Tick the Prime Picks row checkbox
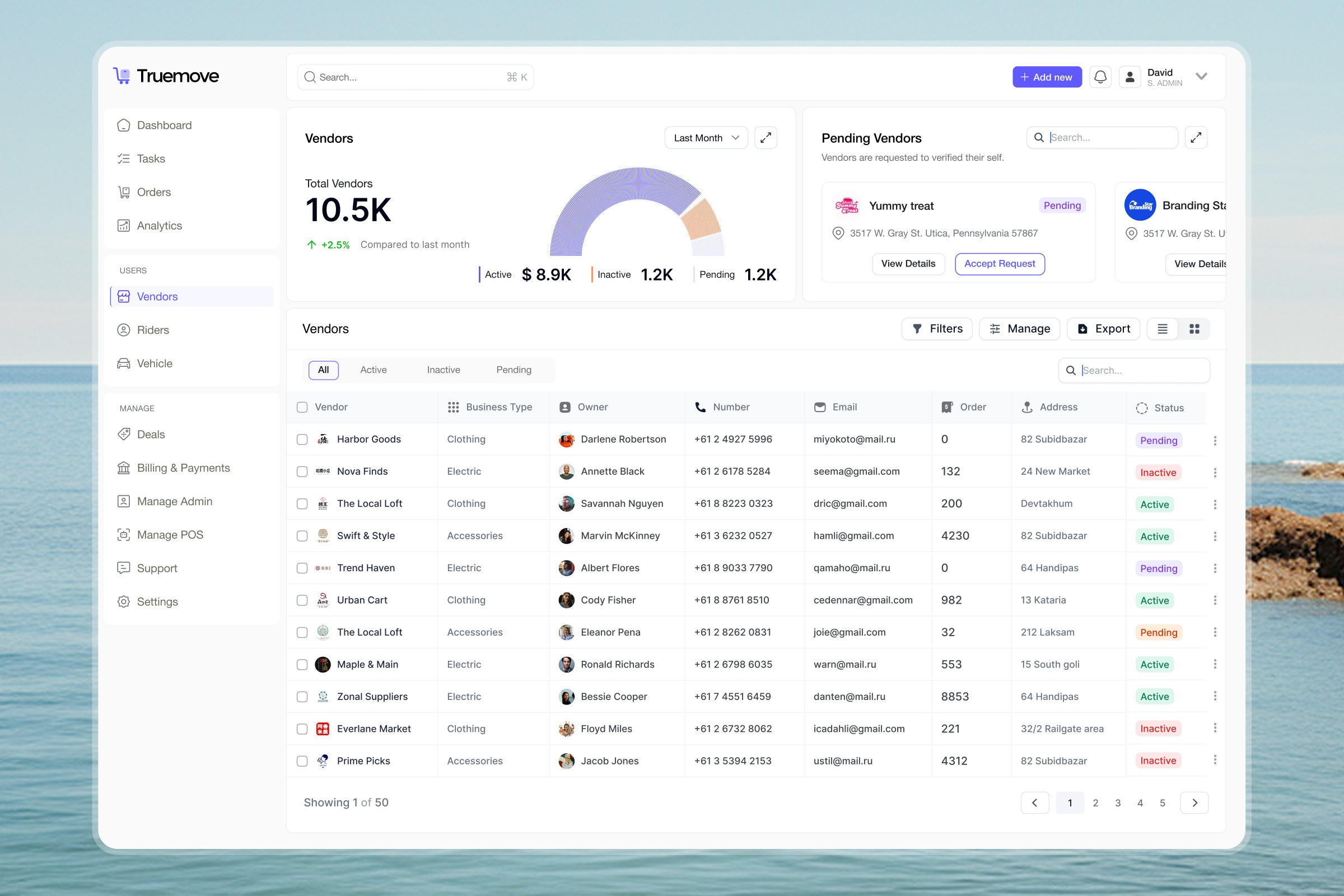1344x896 pixels. coord(302,761)
